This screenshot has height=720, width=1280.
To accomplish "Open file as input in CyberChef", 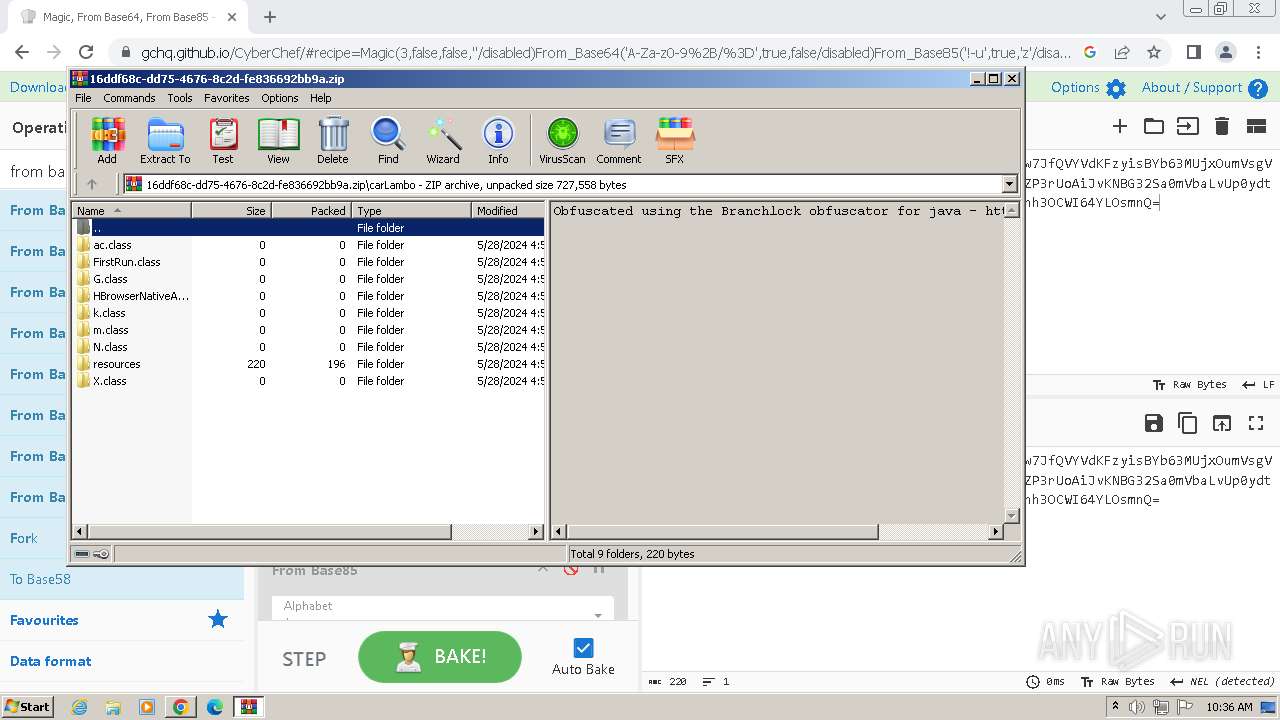I will [x=1187, y=126].
